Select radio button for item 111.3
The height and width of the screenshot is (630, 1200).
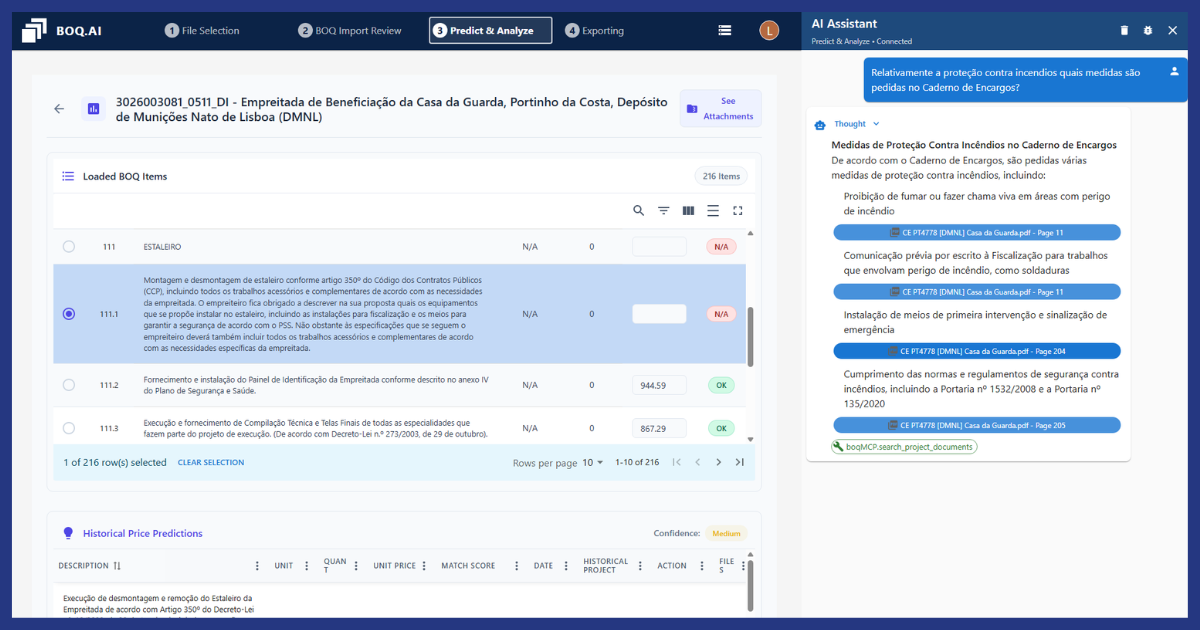point(69,428)
